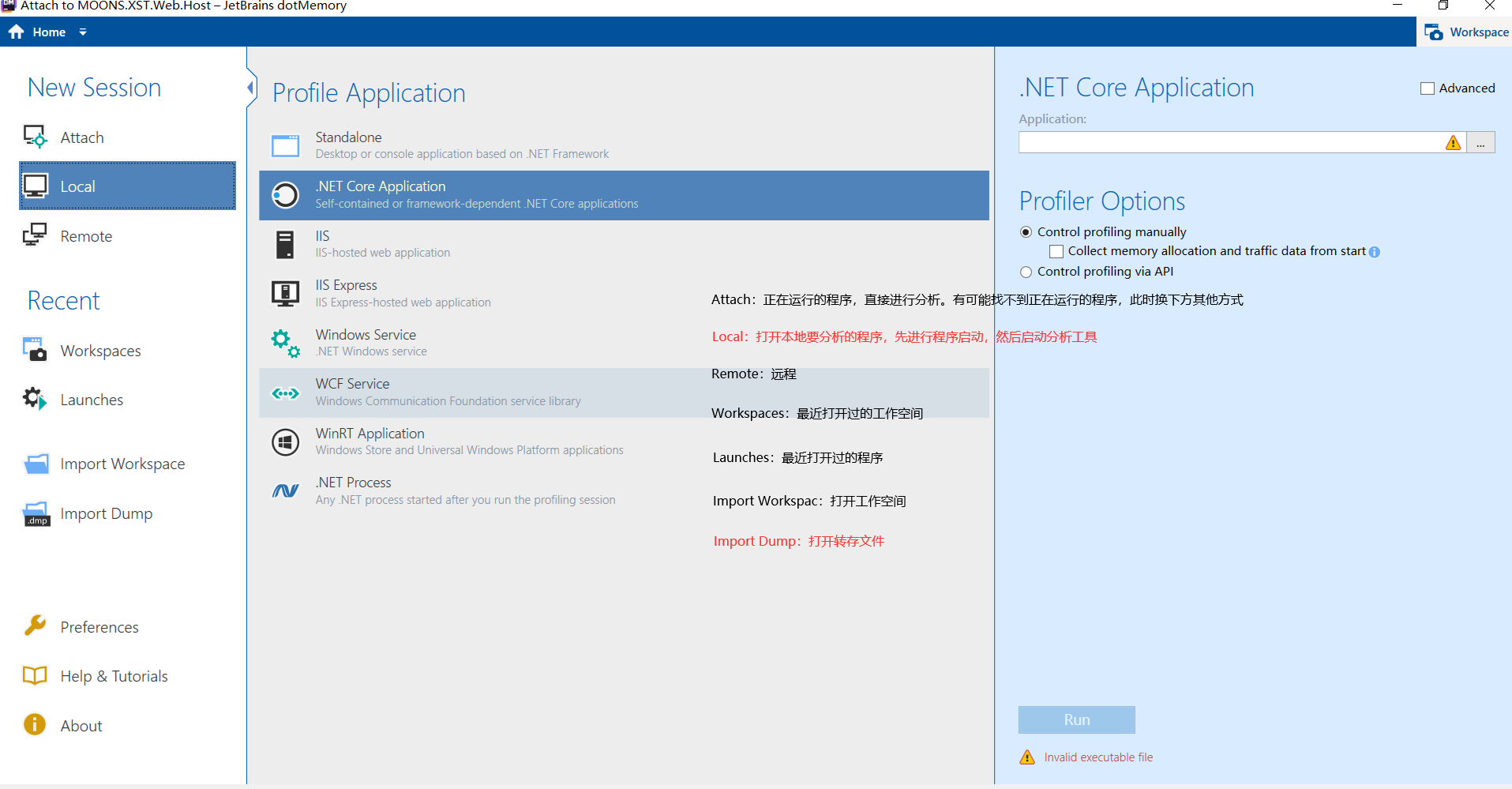Click the Workspace label in top bar
Viewport: 1512px width, 789px height.
1479,32
